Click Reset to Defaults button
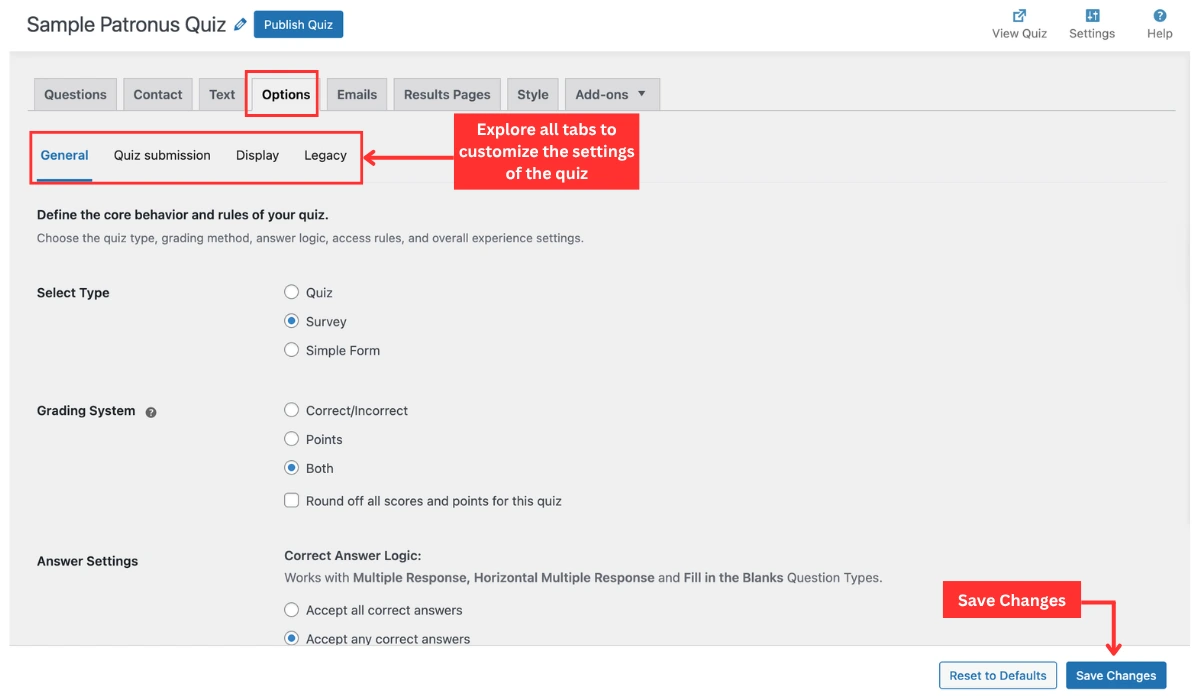 [997, 675]
